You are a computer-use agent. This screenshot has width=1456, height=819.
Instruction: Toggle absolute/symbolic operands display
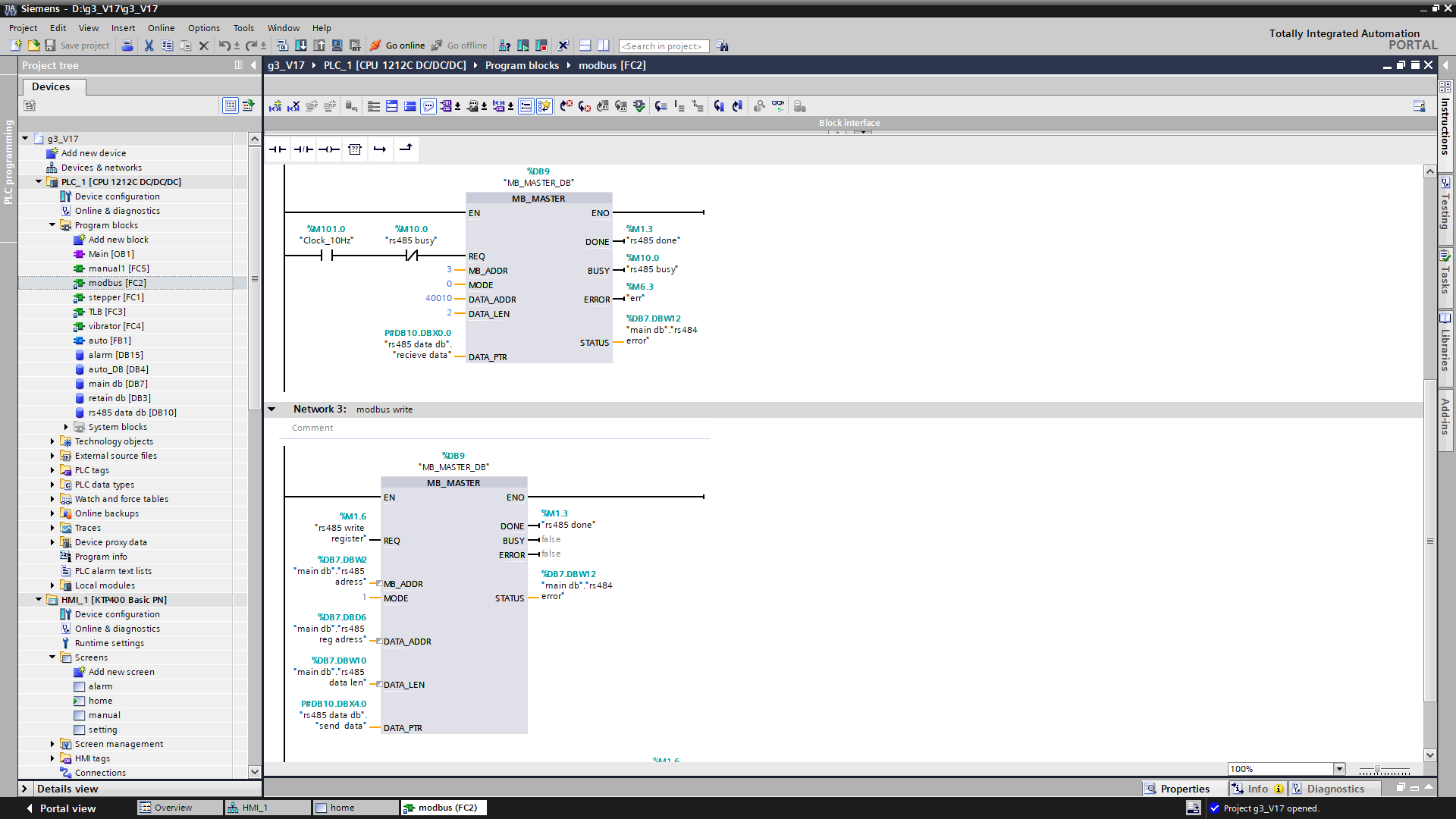point(447,106)
